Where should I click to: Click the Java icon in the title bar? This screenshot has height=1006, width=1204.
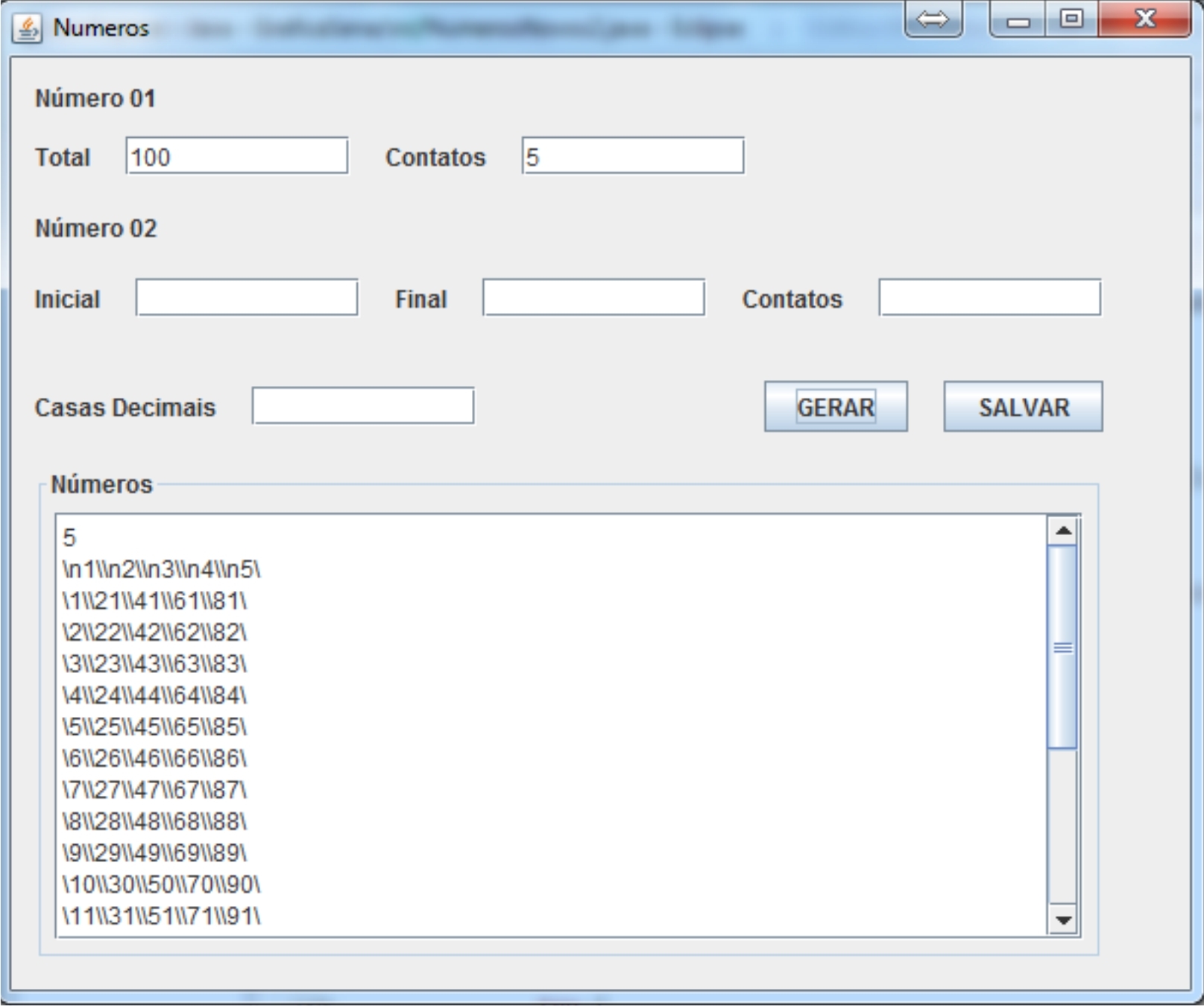click(x=27, y=29)
